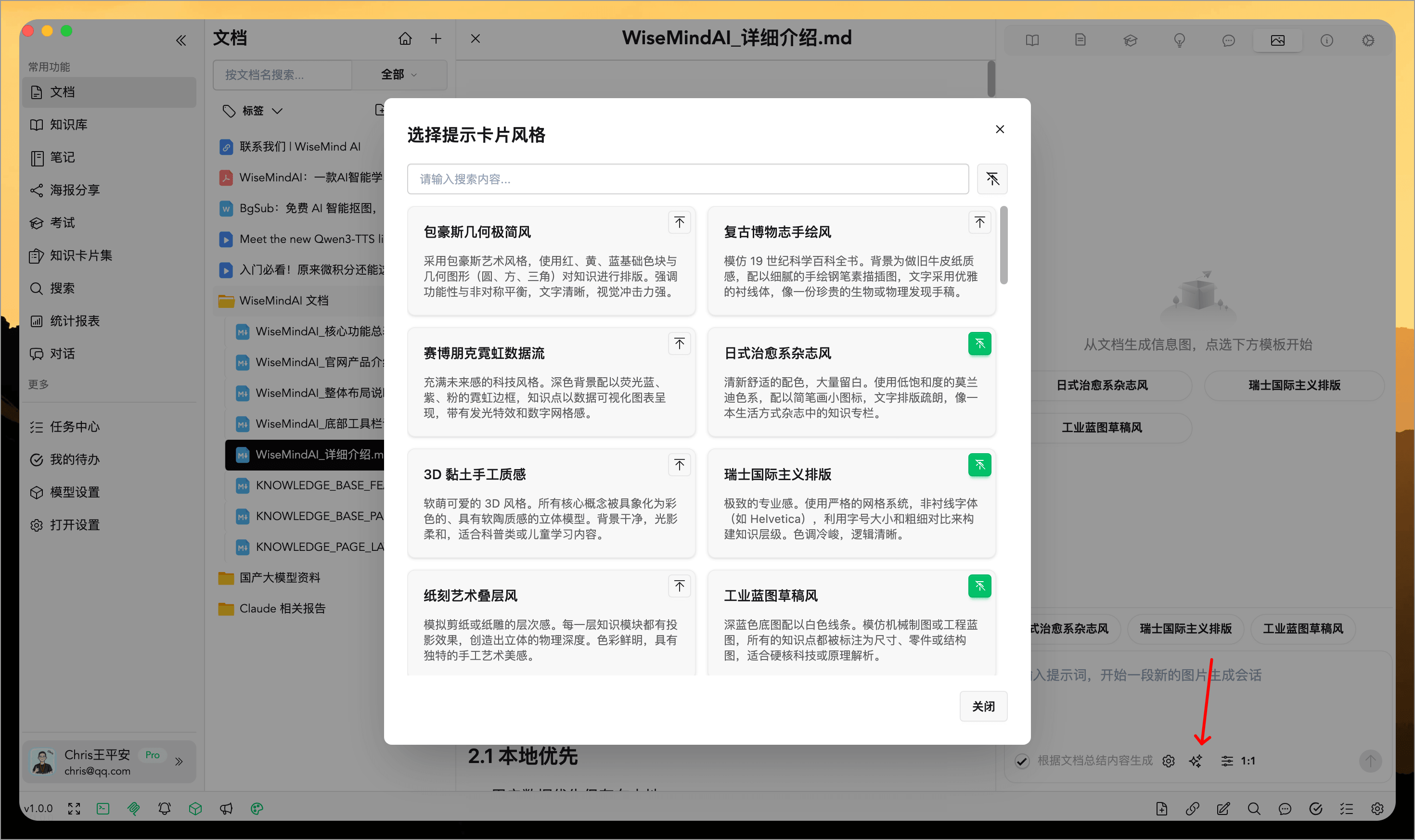Open the 全部 filter dropdown
Image resolution: width=1415 pixels, height=840 pixels.
pyautogui.click(x=399, y=74)
